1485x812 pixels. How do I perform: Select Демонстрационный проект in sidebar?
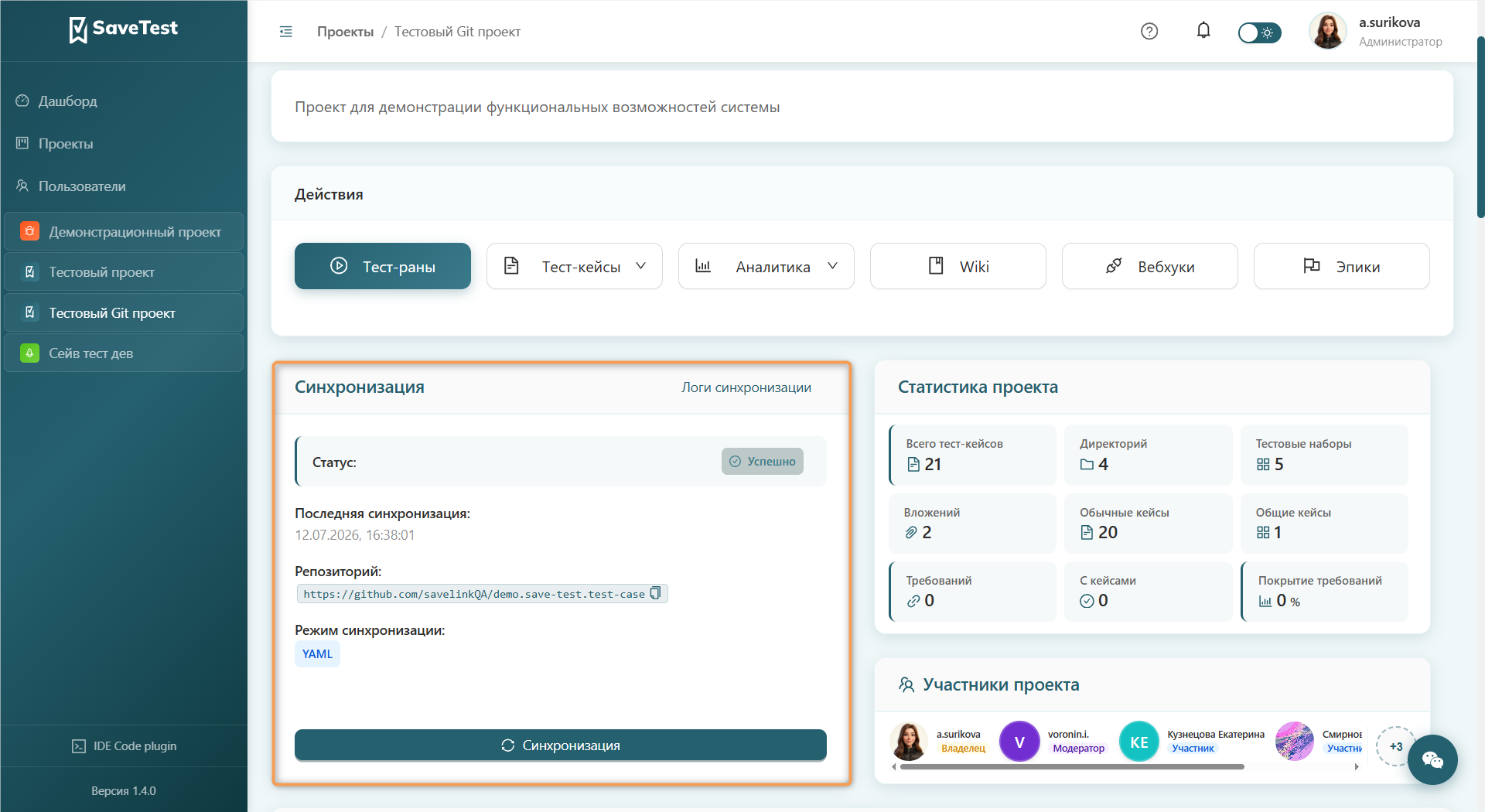click(124, 231)
